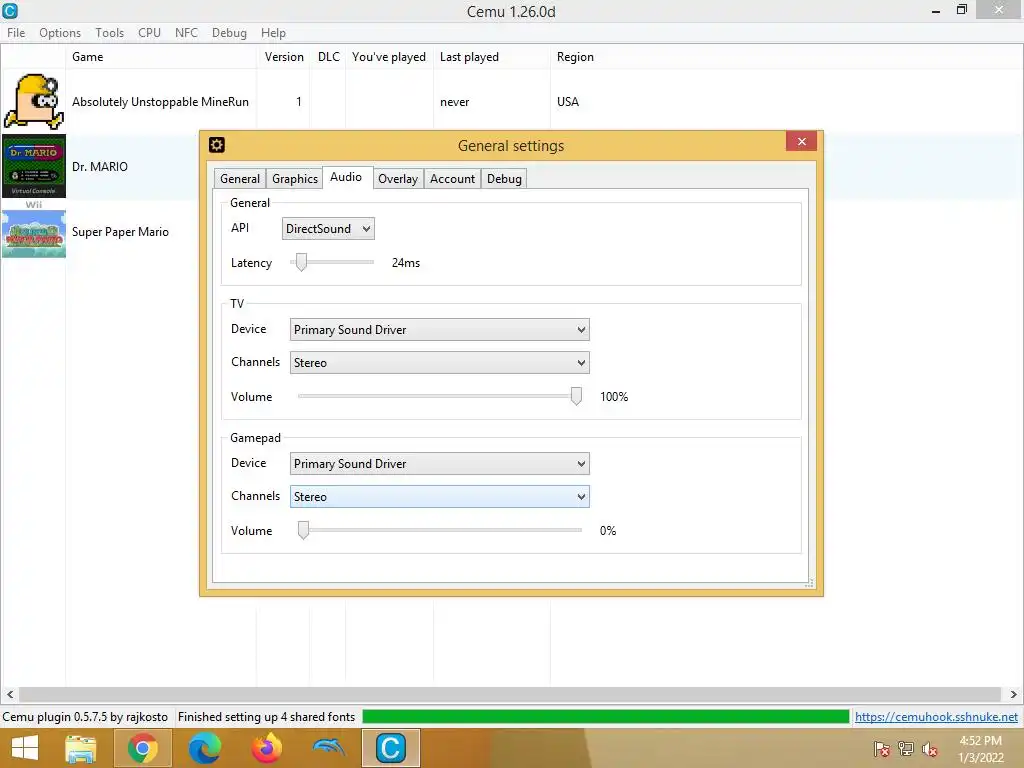Click the Cemu taskbar icon
1024x768 pixels.
point(391,748)
